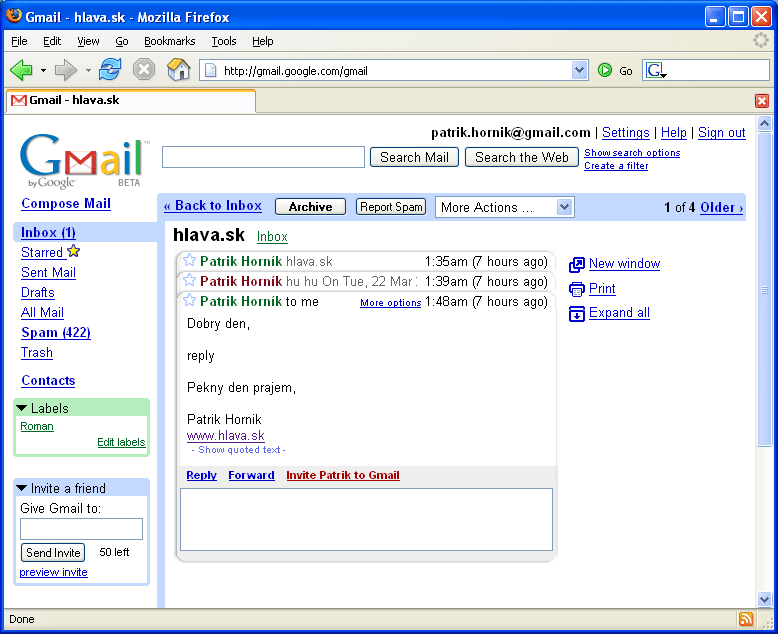Click the Back arrow in Firefox toolbar
778x634 pixels.
21,70
